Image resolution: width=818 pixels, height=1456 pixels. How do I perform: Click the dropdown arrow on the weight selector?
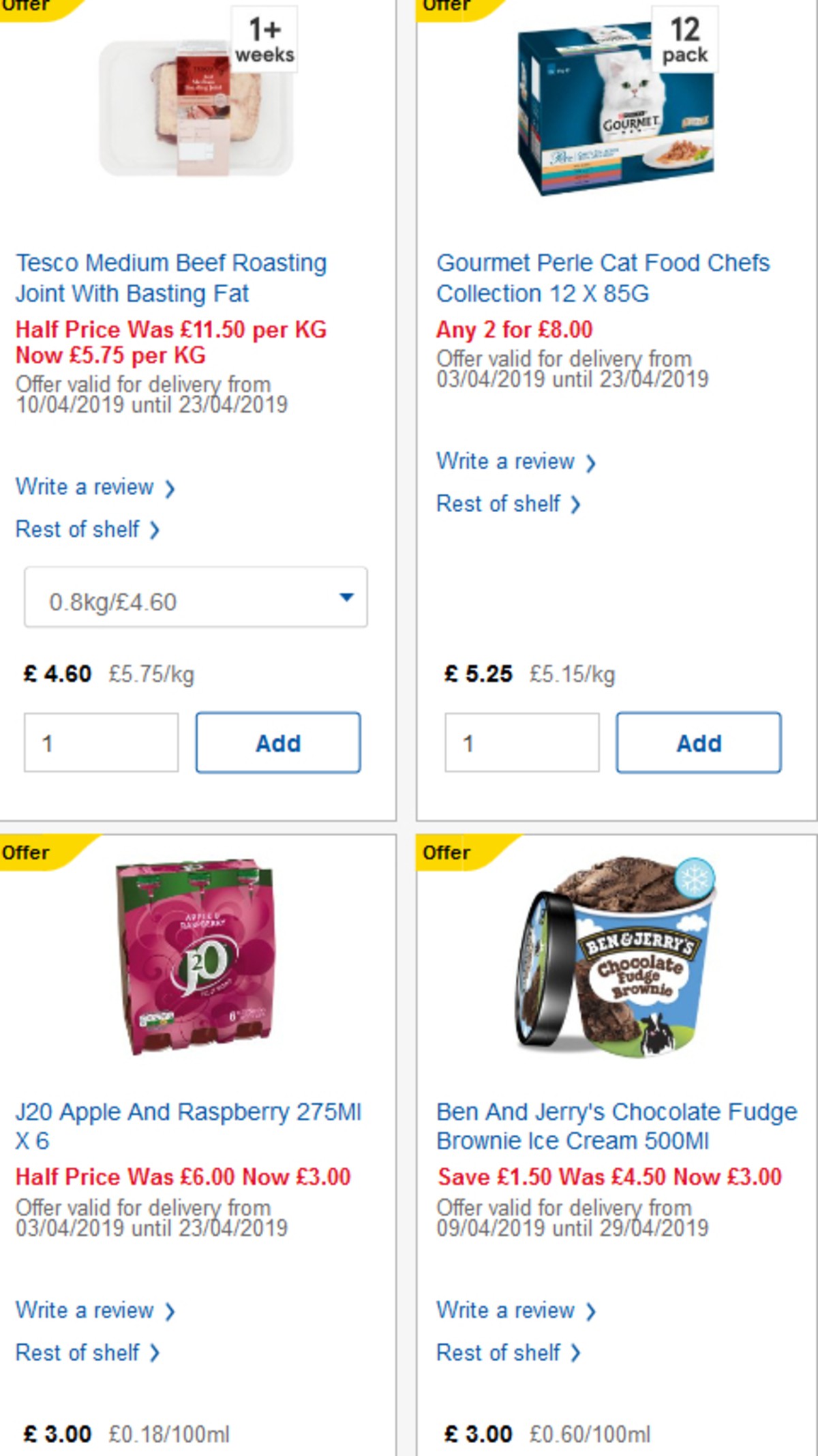pos(346,597)
